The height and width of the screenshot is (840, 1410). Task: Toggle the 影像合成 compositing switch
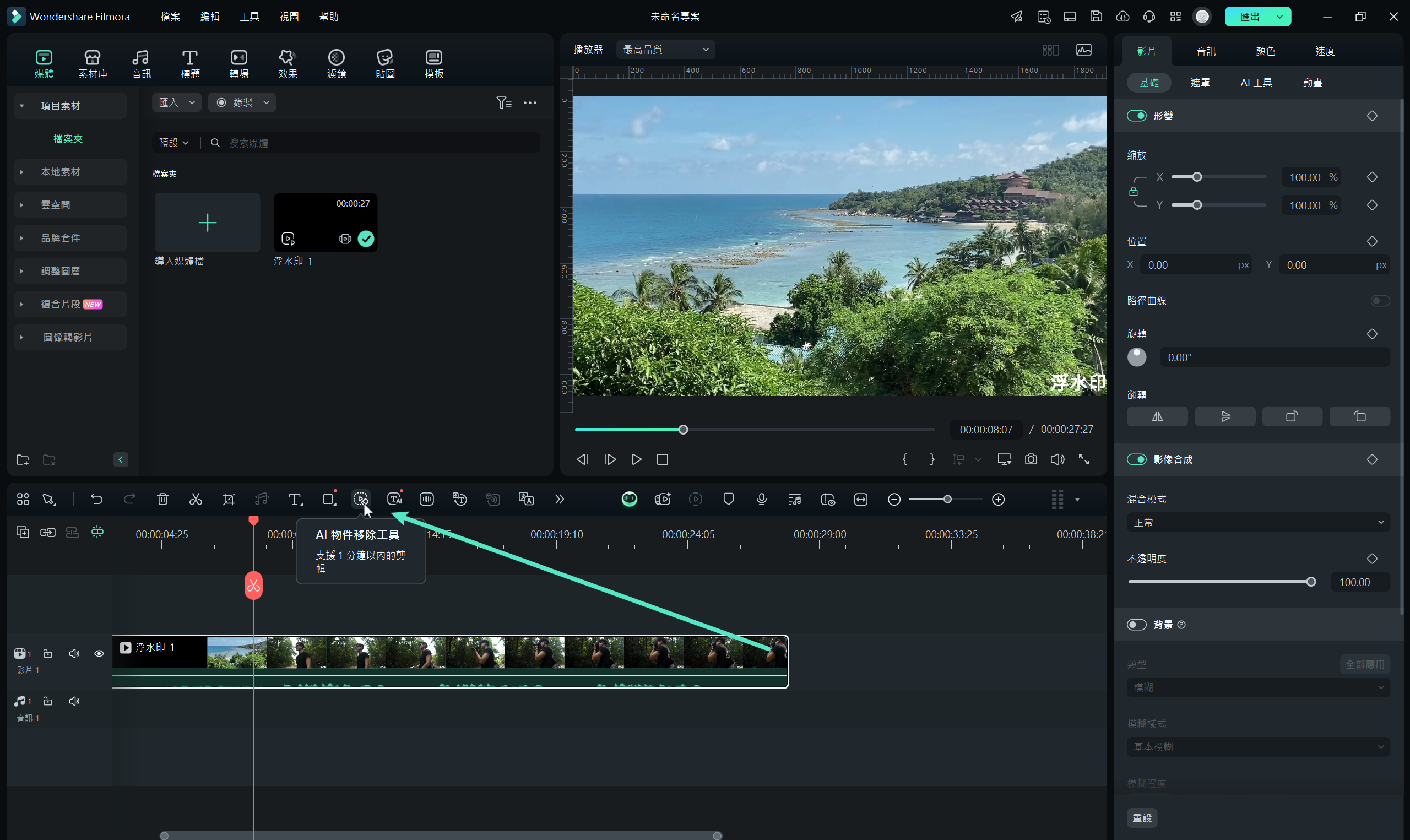(x=1136, y=459)
